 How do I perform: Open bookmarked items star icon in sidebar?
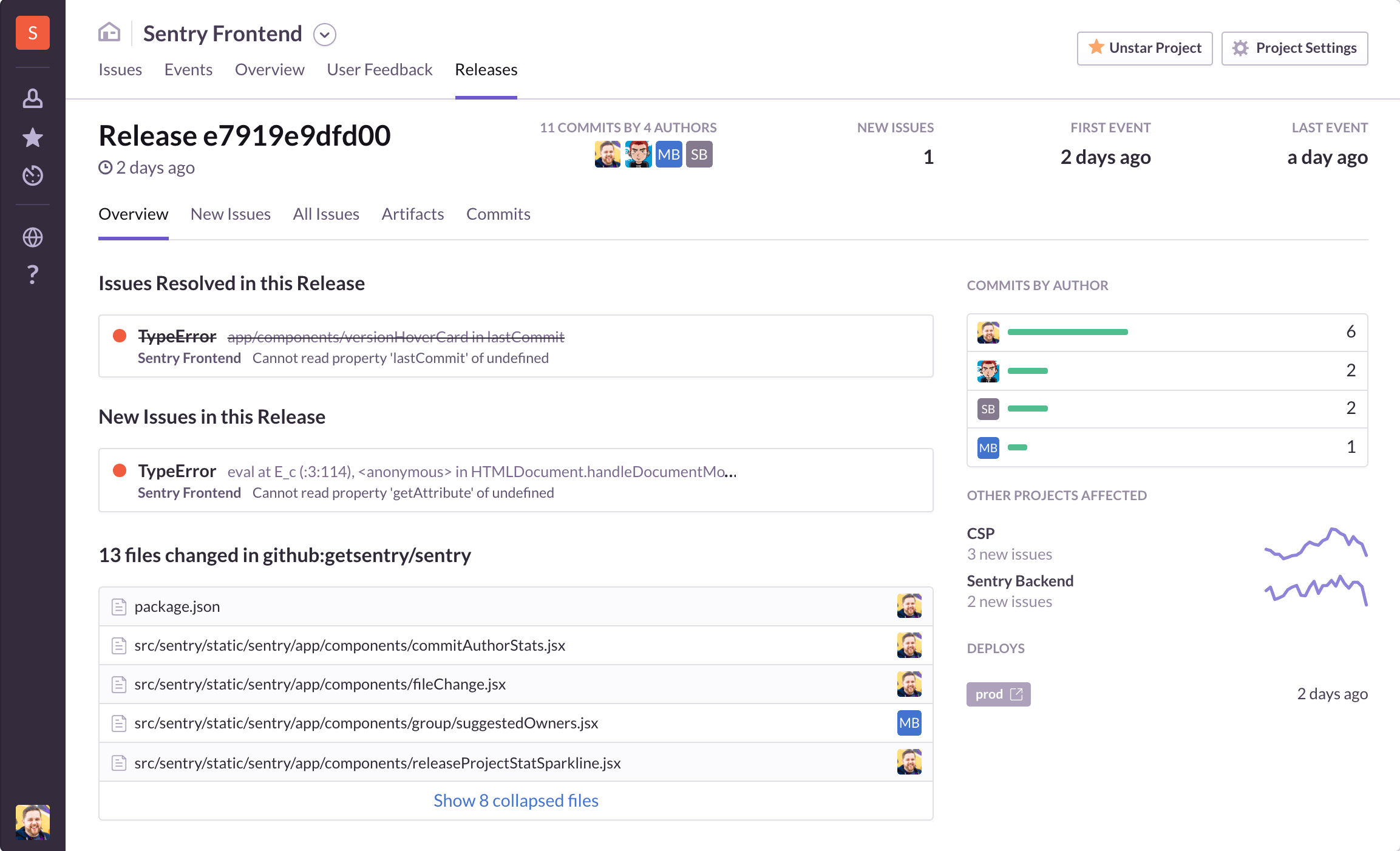(x=32, y=138)
